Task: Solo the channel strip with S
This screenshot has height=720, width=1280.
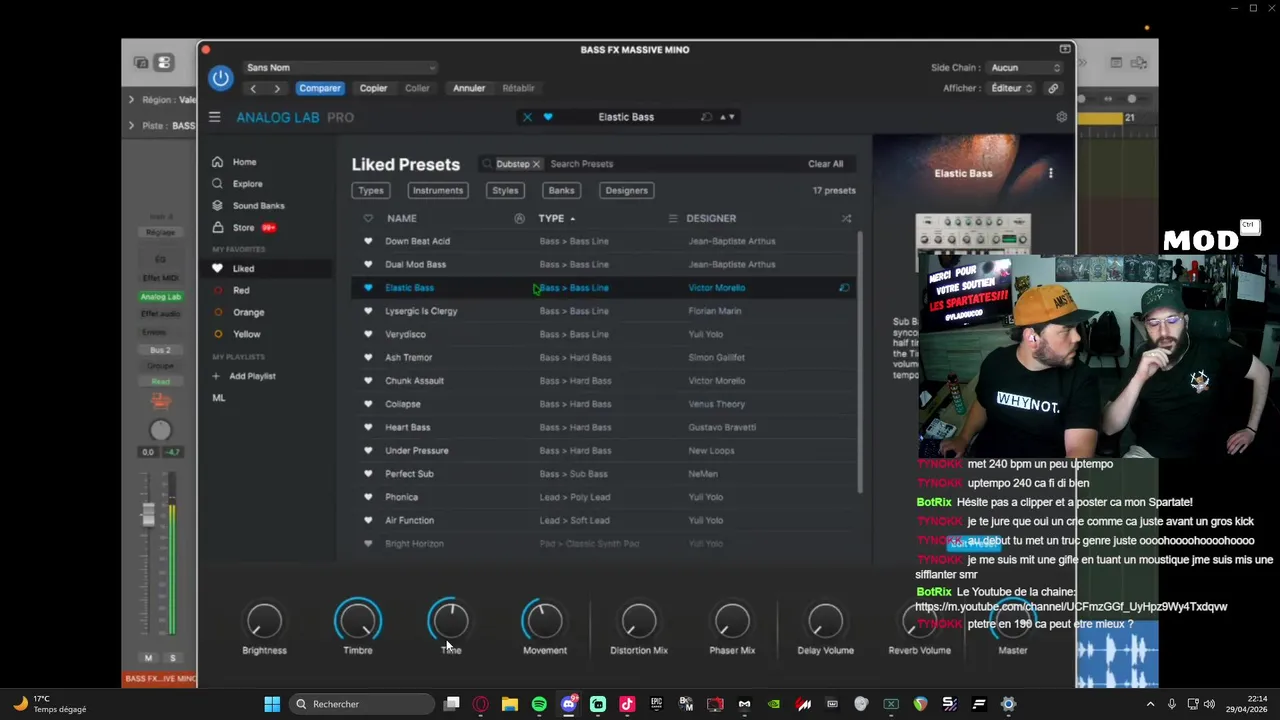Action: tap(172, 658)
